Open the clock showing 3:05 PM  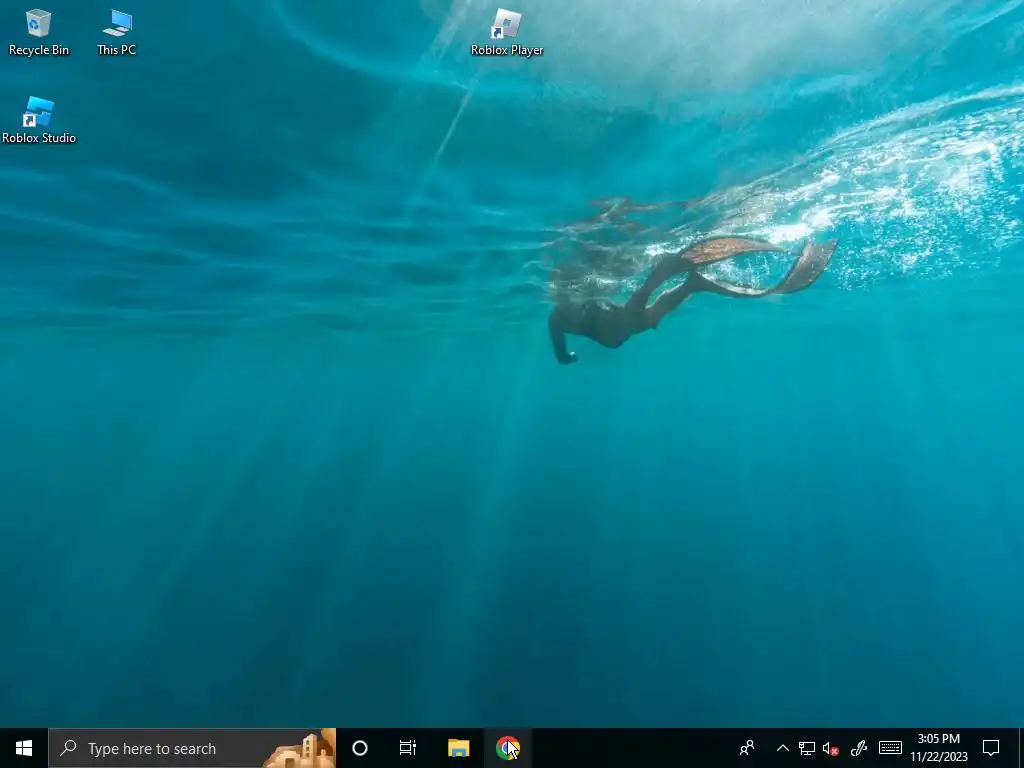coord(938,748)
